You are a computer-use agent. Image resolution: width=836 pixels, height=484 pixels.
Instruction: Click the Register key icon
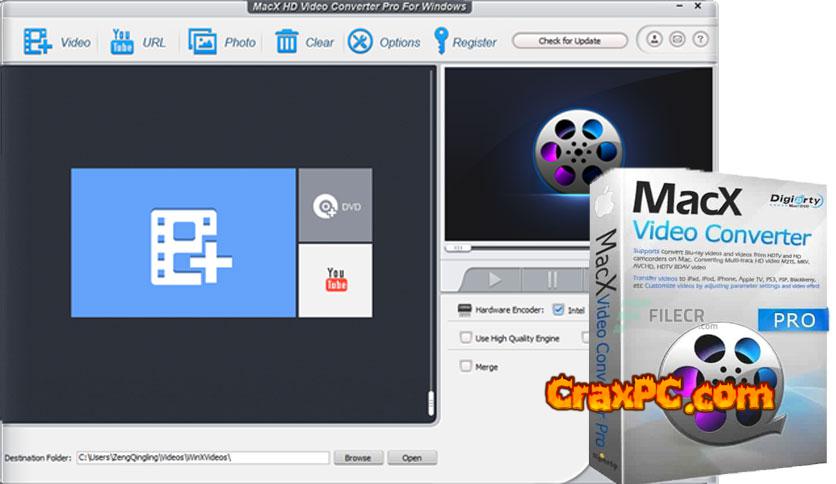(440, 42)
